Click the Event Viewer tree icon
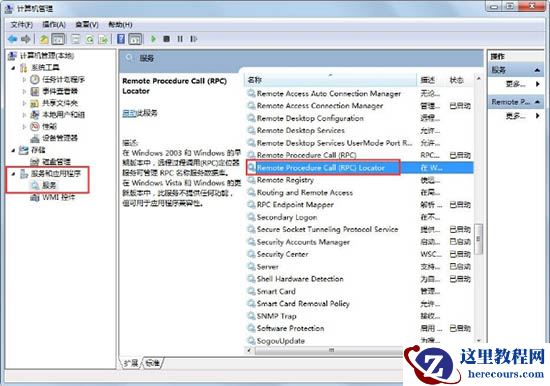Image resolution: width=550 pixels, height=386 pixels. (x=34, y=91)
